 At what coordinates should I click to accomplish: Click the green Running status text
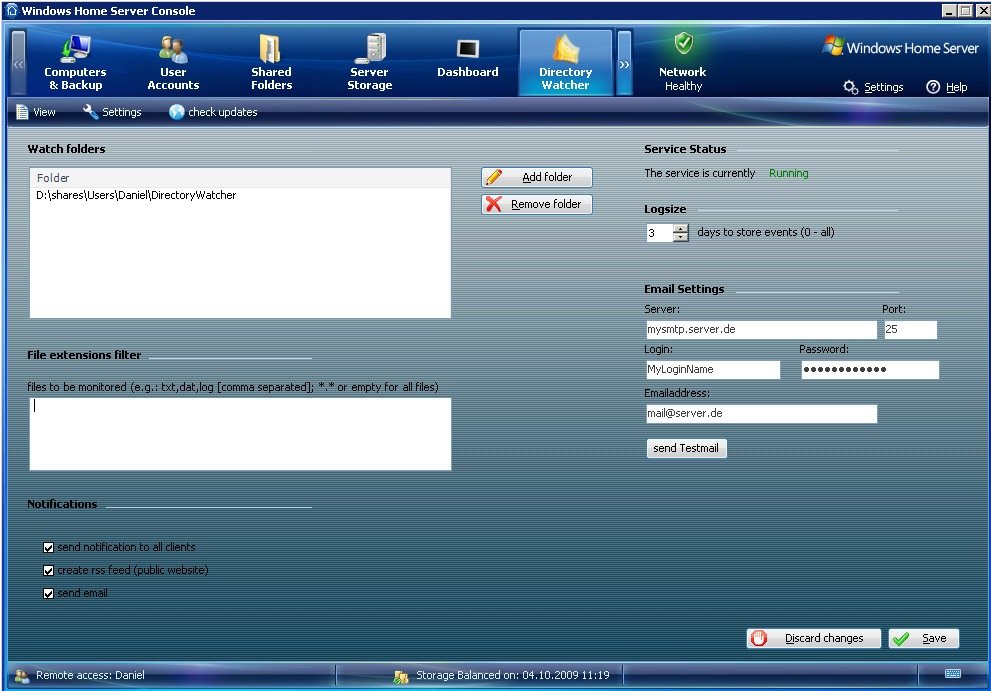coord(788,173)
